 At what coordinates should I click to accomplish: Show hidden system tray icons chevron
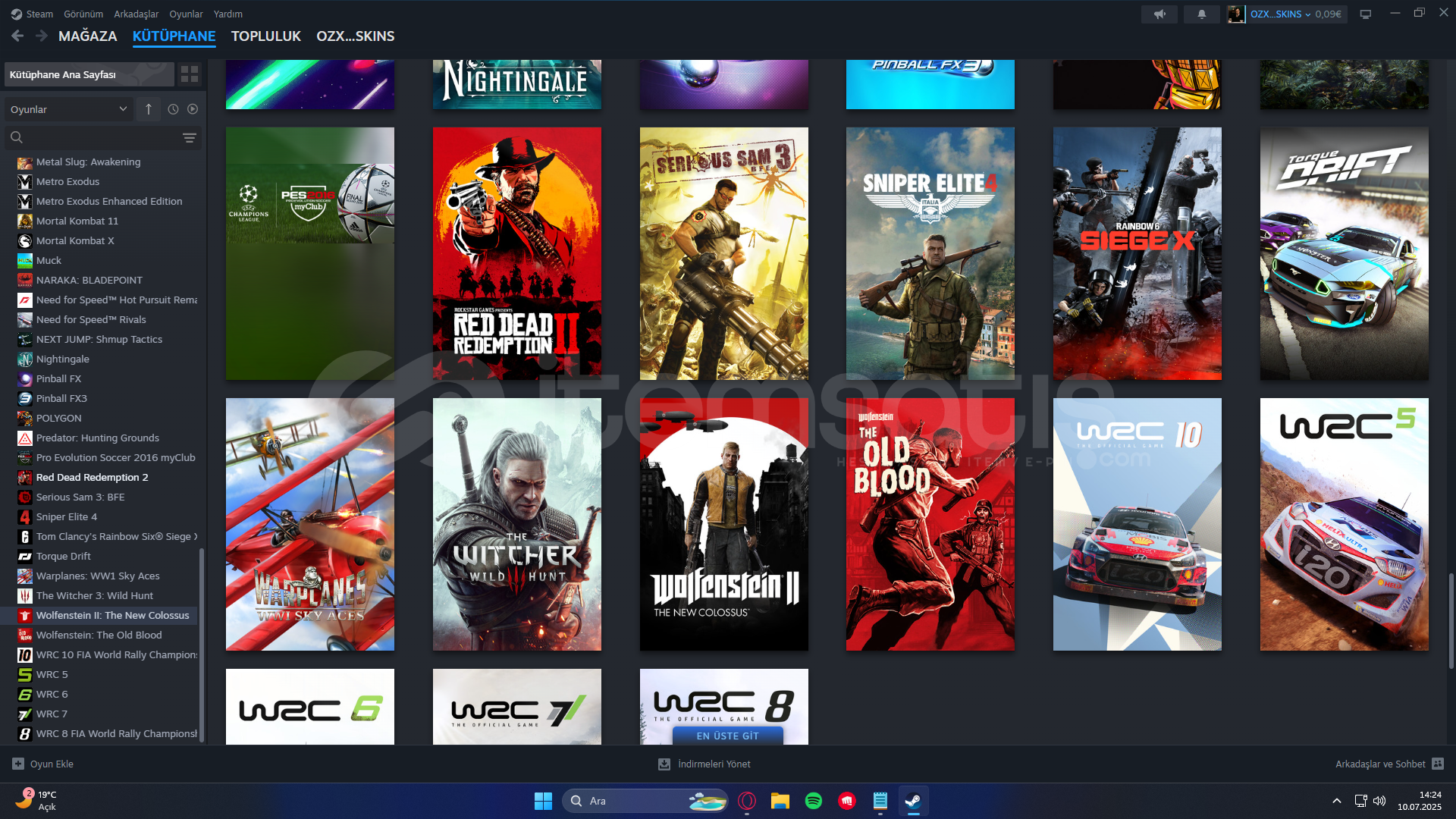point(1337,801)
